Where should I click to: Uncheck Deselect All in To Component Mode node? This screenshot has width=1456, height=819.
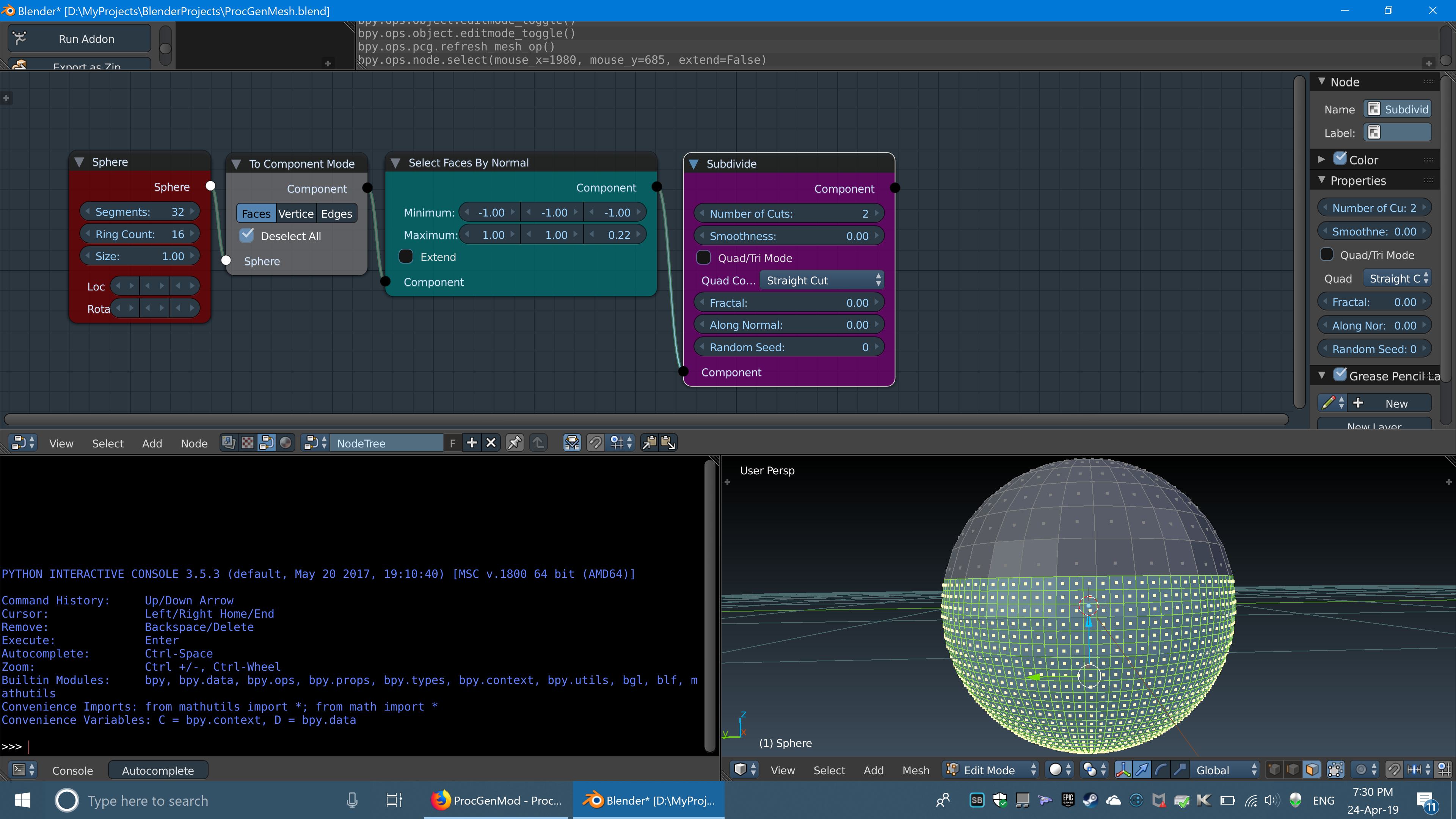click(247, 235)
